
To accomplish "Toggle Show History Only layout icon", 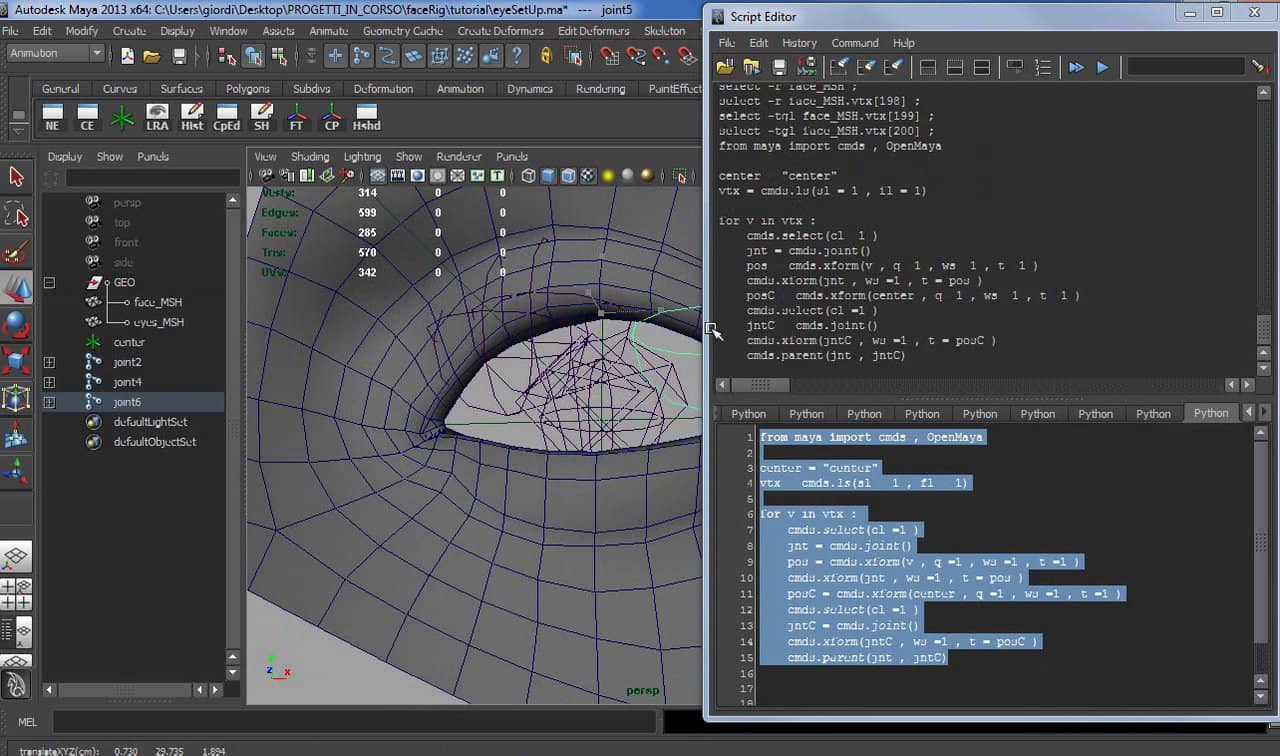I will (x=927, y=67).
